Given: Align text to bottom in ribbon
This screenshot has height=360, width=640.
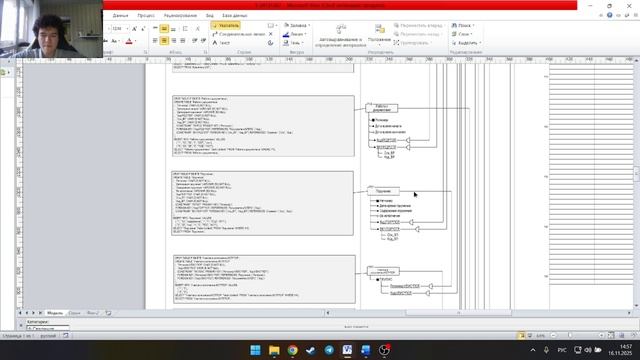Looking at the screenshot, I should point(173,29).
